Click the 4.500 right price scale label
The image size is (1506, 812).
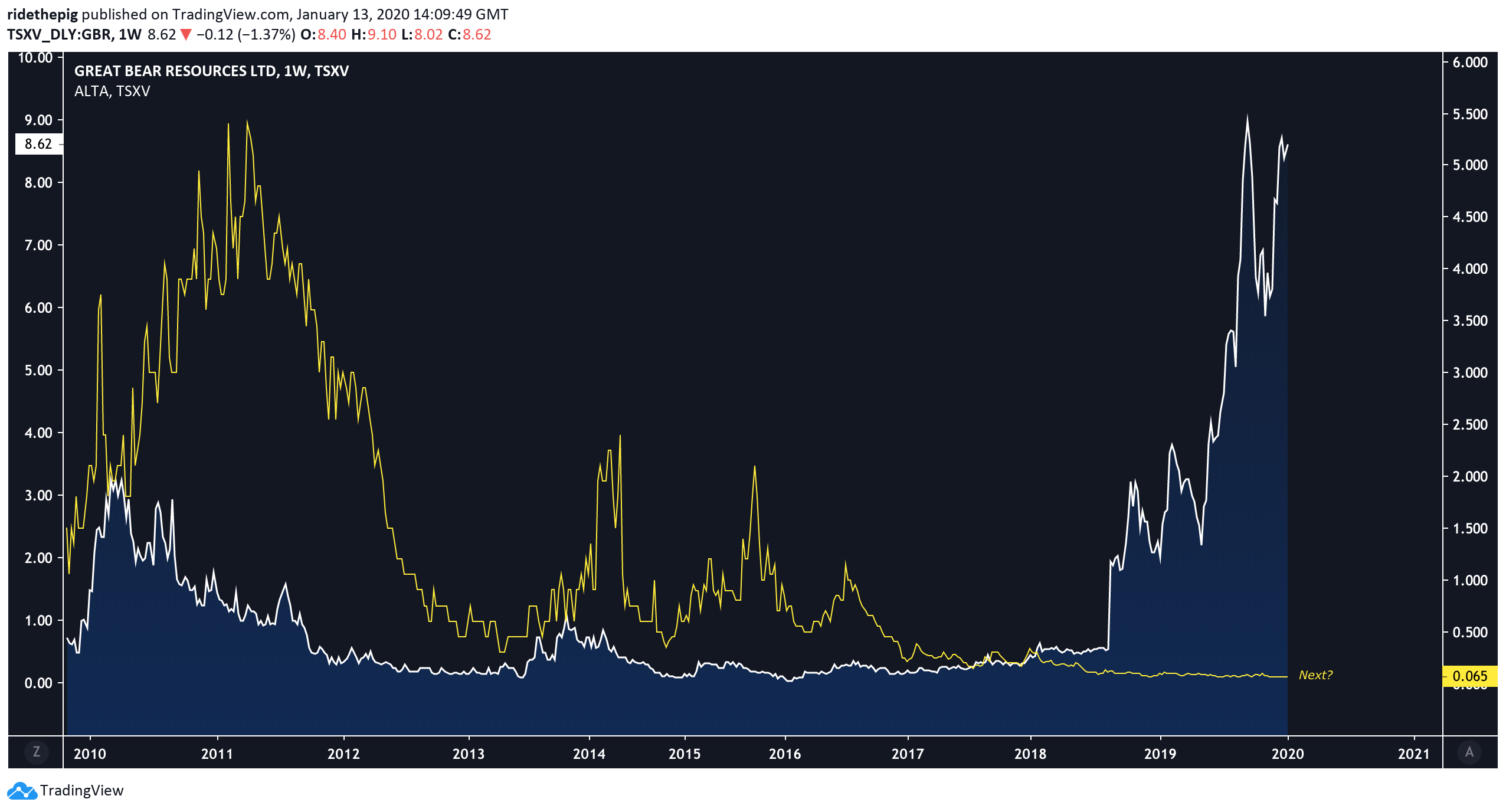click(1470, 217)
